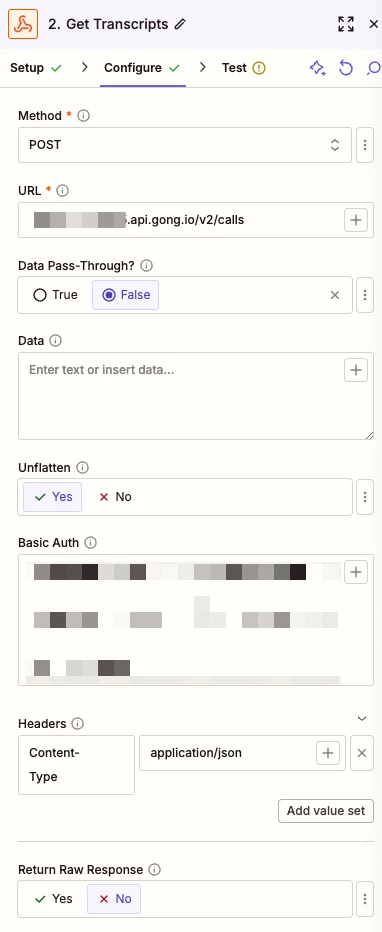Collapse the Headers section chevron
382x932 pixels.
pos(362,719)
